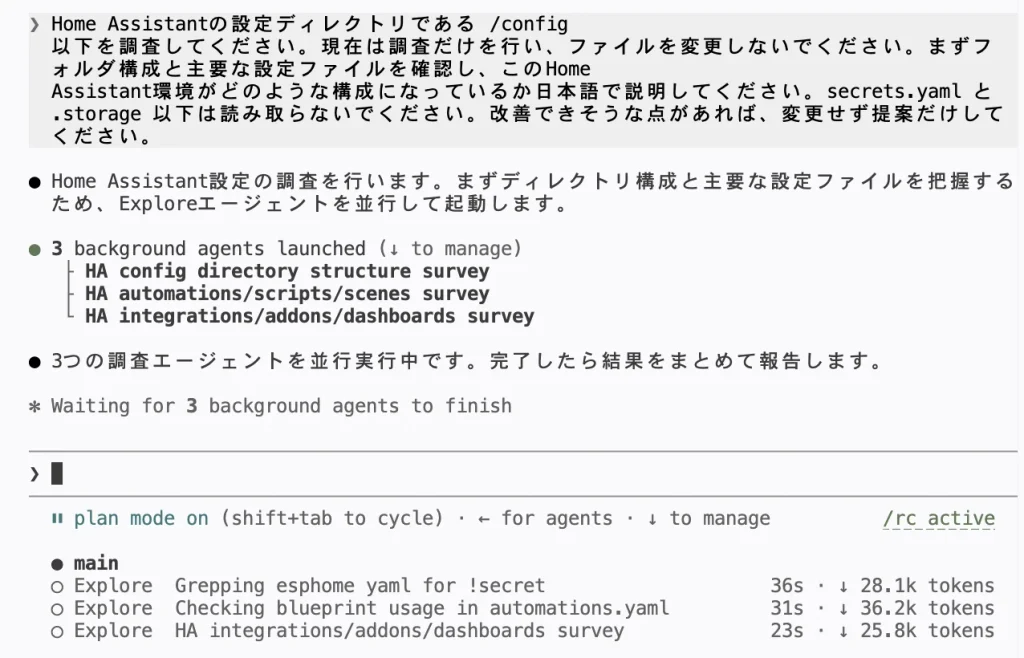Select the circle for Grepping esphome yaml agent
1024x658 pixels.
57,586
